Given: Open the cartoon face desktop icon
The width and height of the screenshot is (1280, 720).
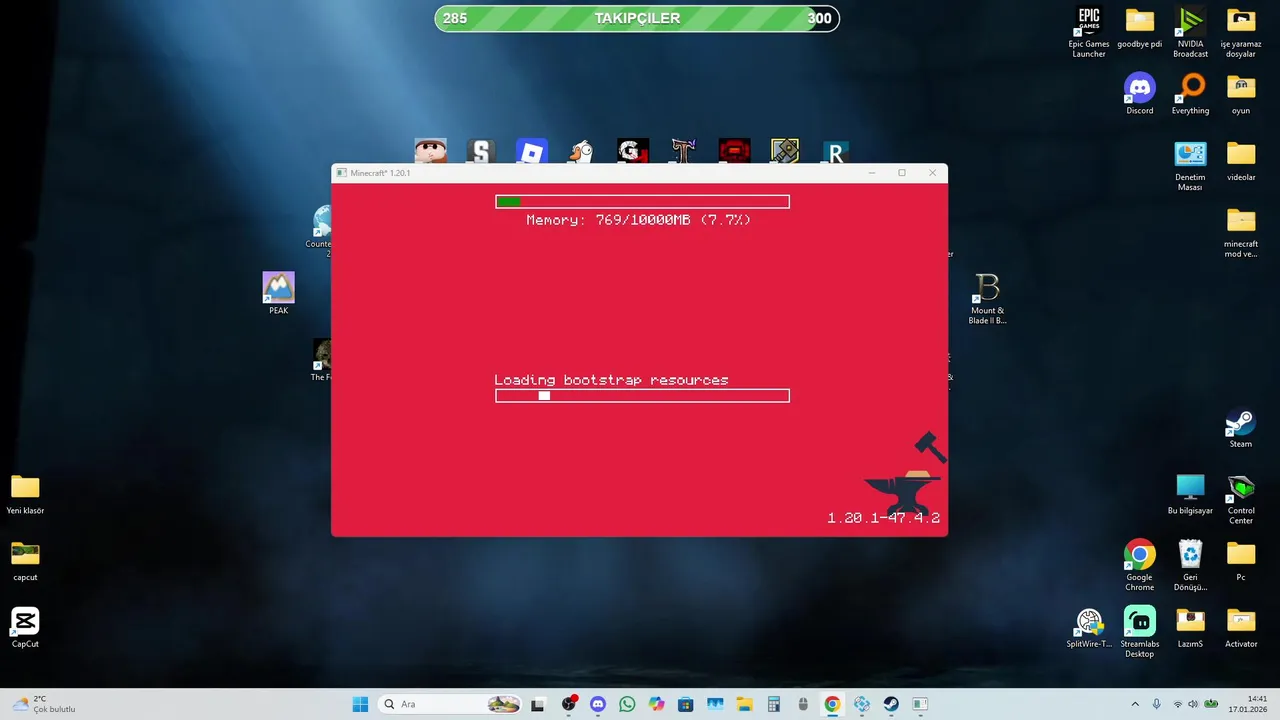Looking at the screenshot, I should [430, 151].
